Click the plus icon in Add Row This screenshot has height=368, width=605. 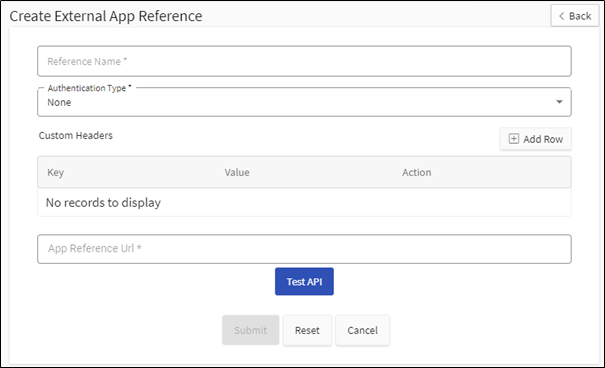click(514, 139)
